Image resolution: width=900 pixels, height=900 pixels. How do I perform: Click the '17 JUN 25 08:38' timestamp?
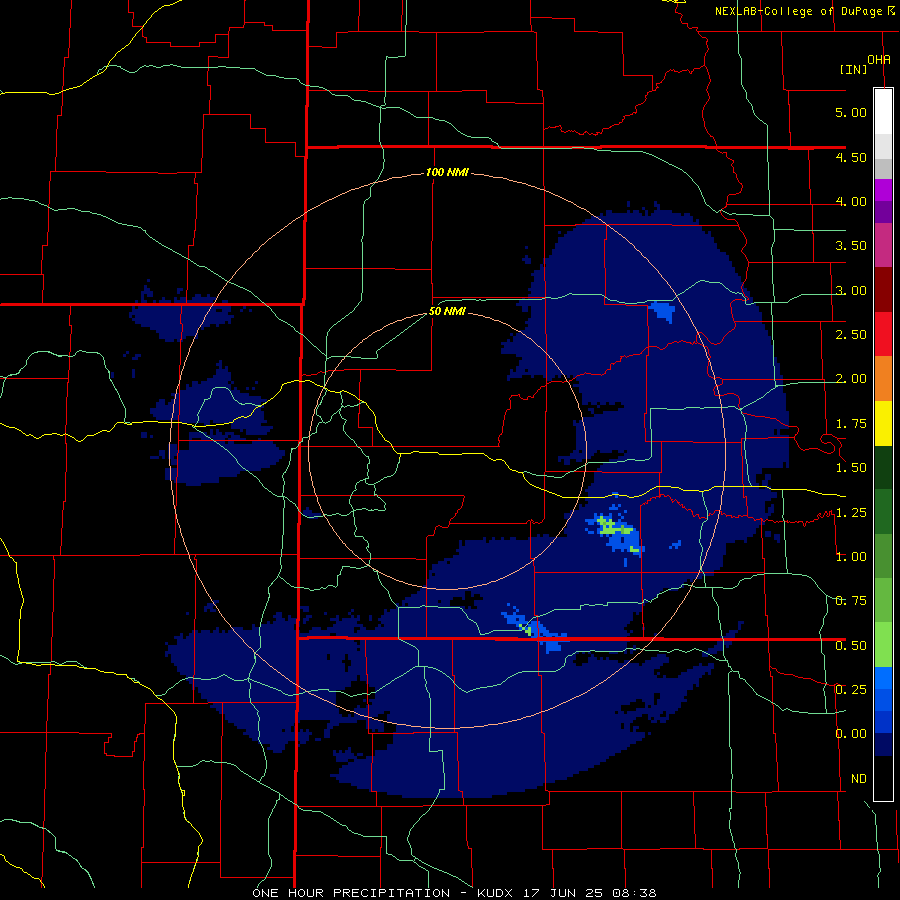589,893
